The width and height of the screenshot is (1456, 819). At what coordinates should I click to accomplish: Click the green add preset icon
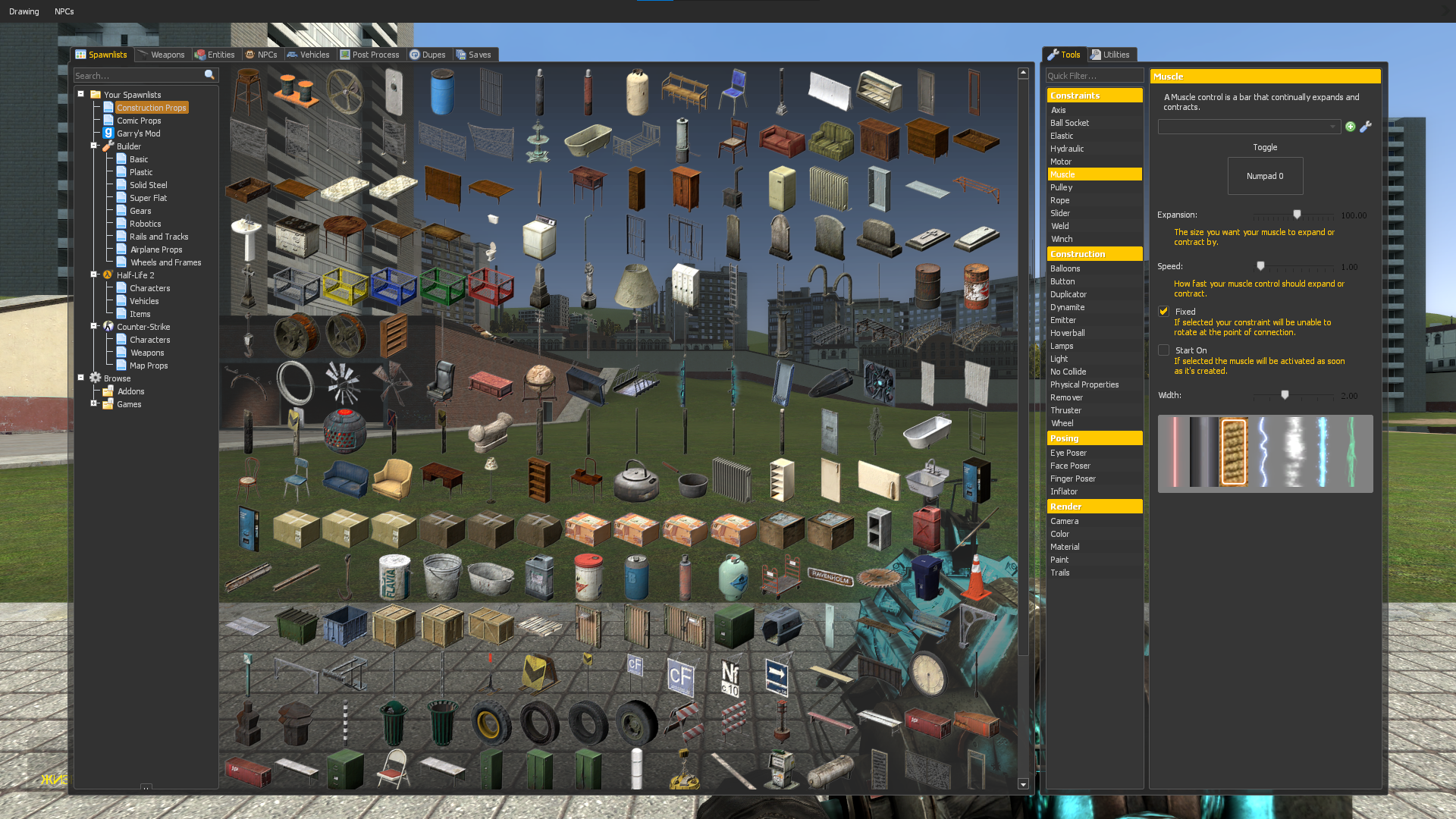(1350, 127)
